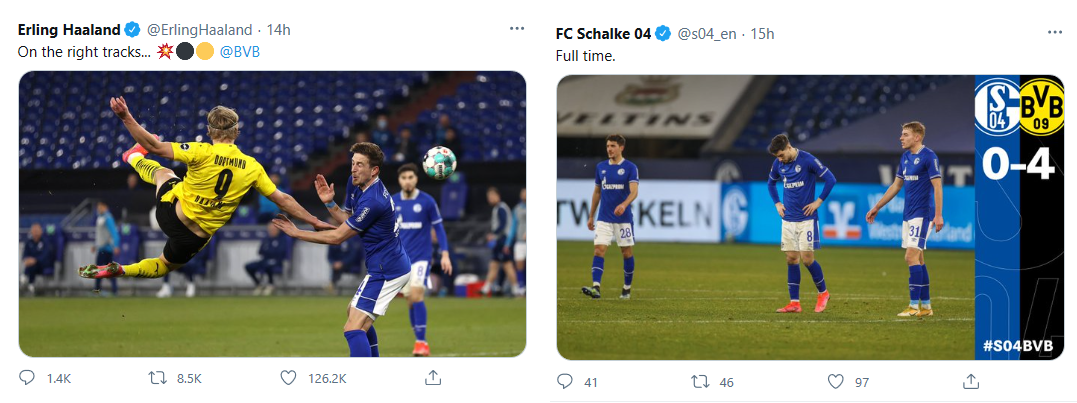Viewport: 1077px width, 403px height.
Task: Like Erling Haaland's tweet
Action: coord(290,378)
